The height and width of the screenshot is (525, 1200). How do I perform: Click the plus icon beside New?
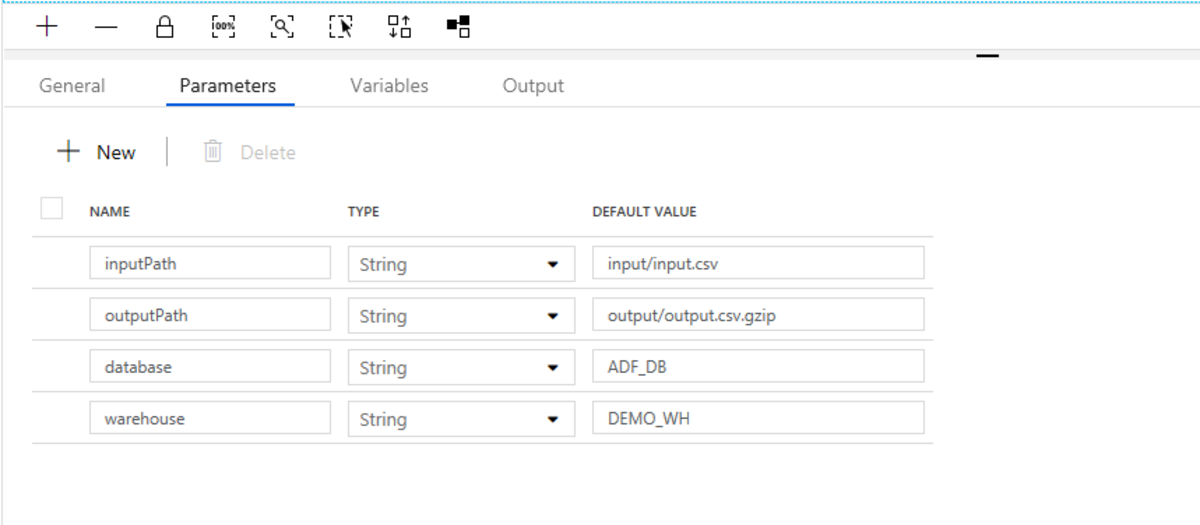point(68,152)
